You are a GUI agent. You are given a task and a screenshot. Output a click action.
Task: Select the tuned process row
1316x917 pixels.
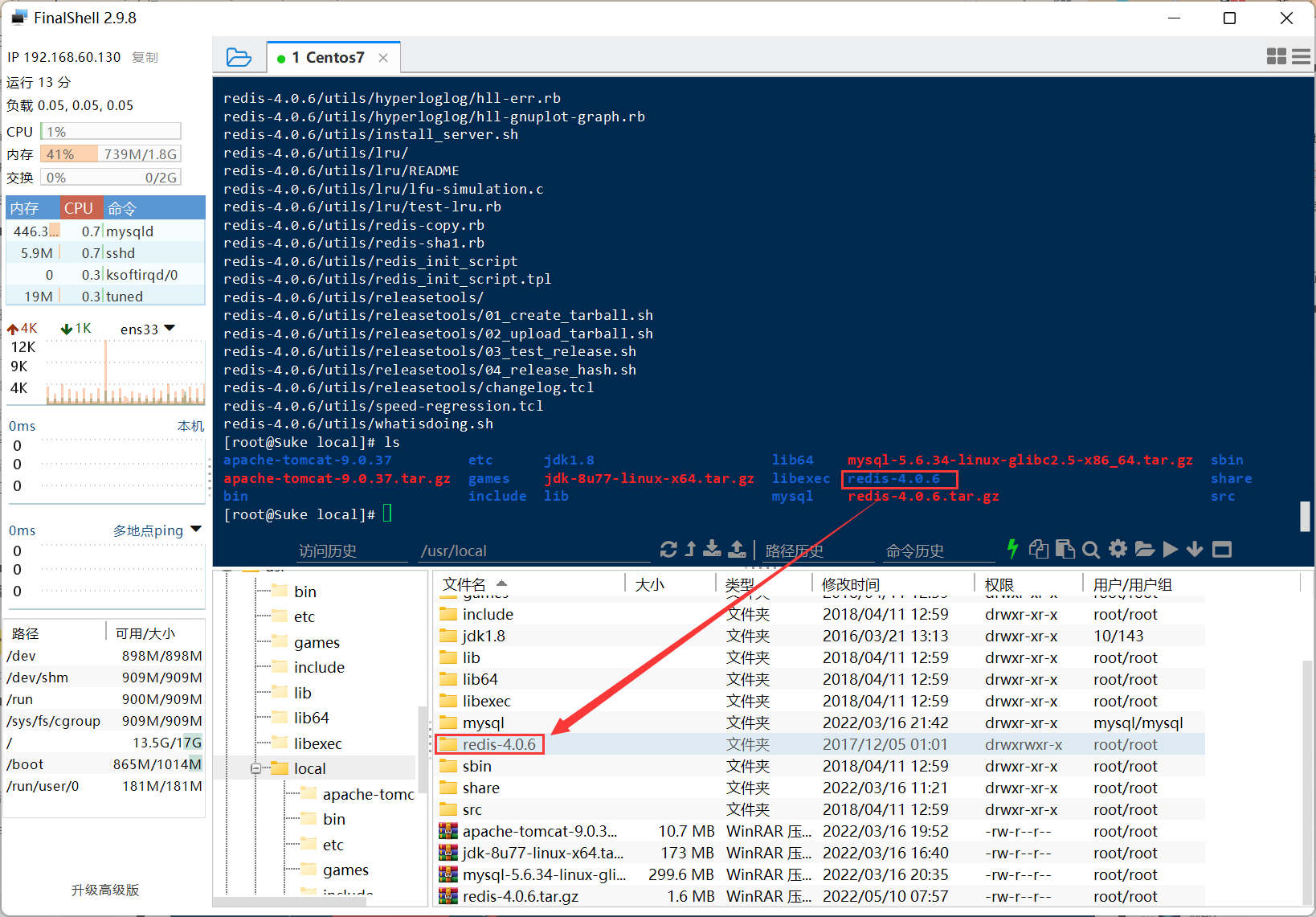coord(105,297)
